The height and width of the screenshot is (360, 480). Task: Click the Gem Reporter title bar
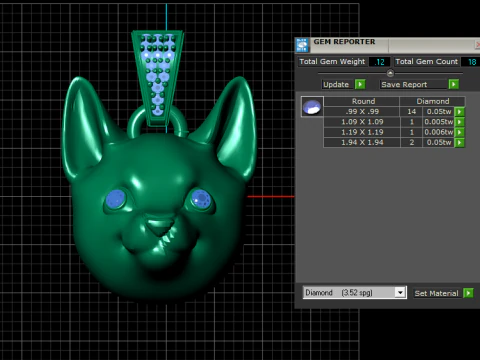click(387, 45)
